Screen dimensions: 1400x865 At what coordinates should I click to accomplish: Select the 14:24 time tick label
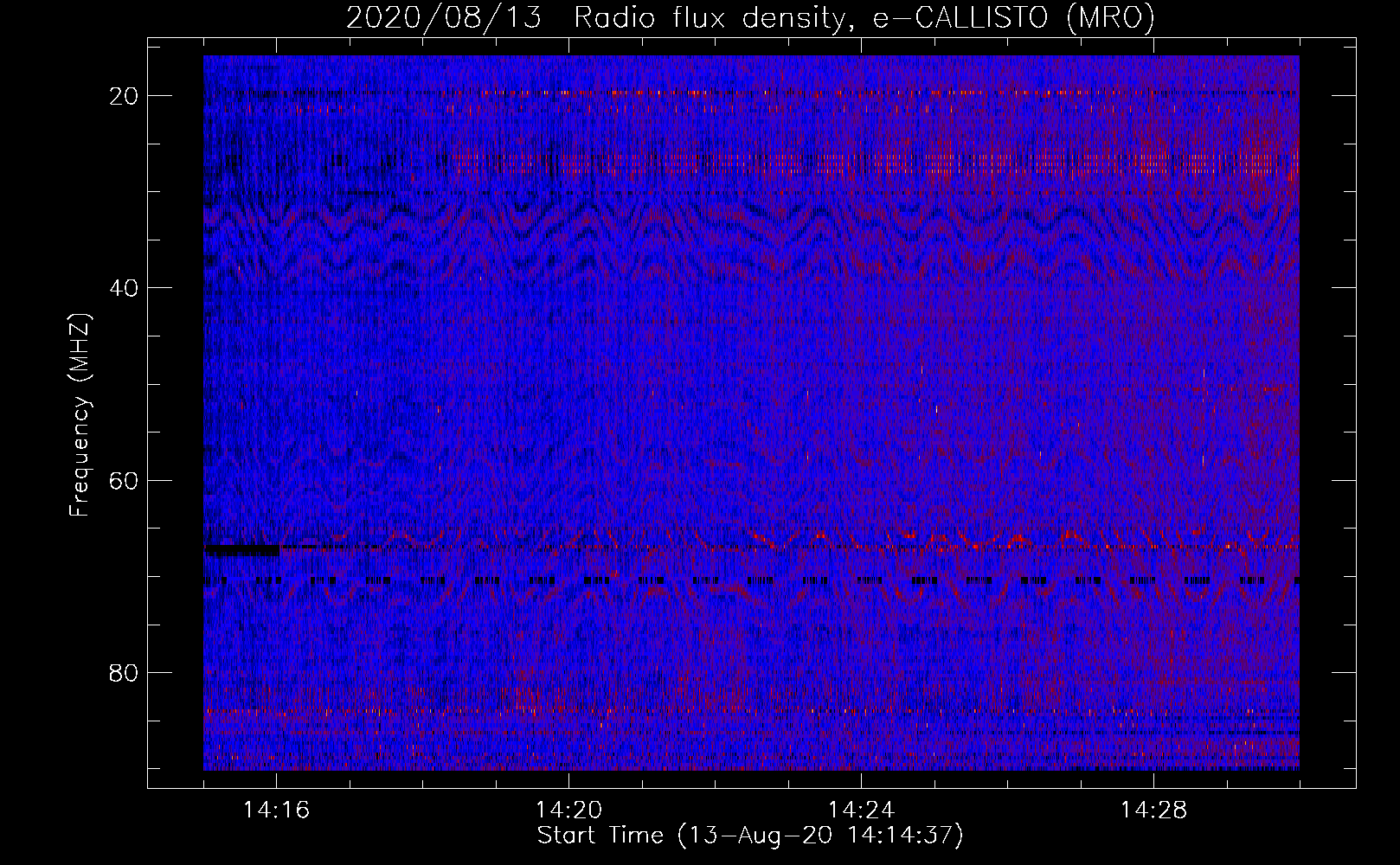point(861,811)
